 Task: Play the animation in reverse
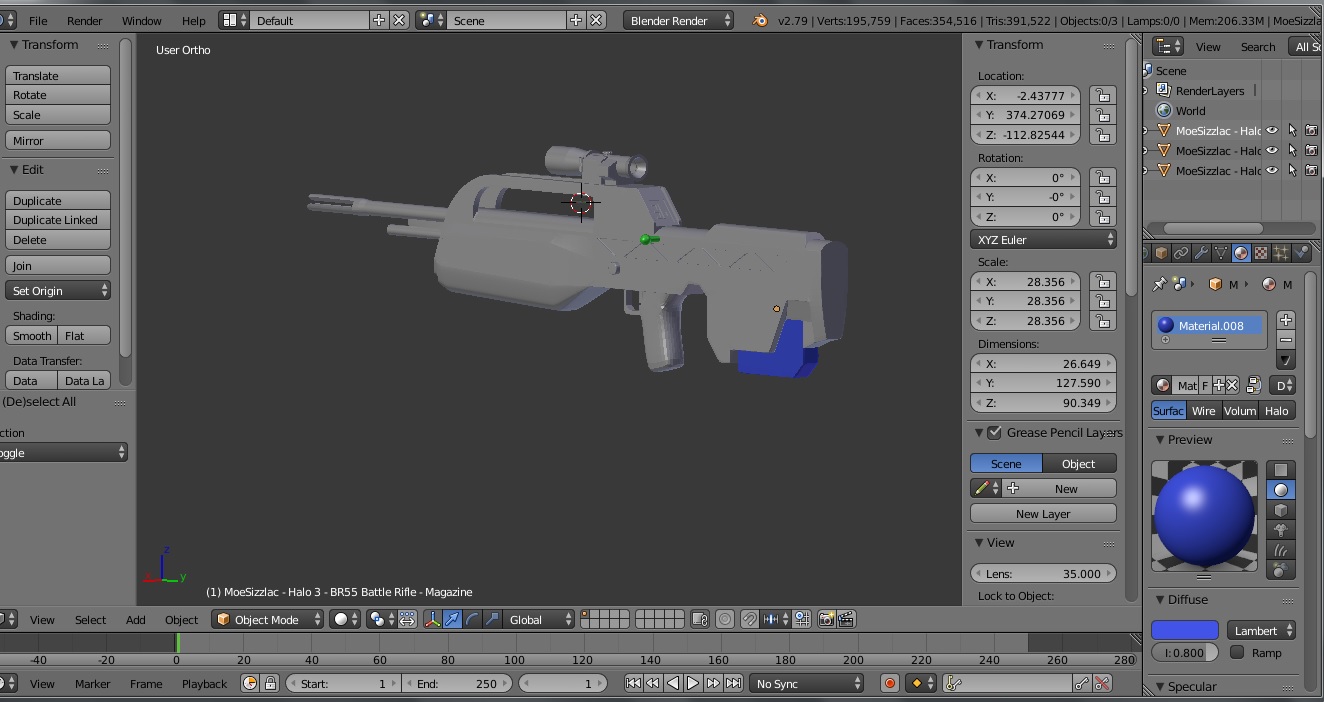click(x=673, y=684)
